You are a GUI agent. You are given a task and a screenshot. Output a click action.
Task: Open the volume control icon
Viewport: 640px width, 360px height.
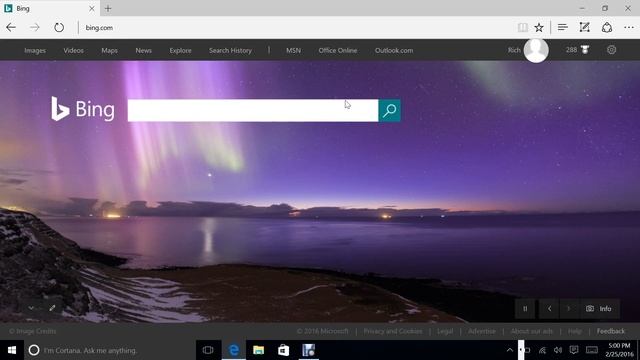click(x=558, y=350)
